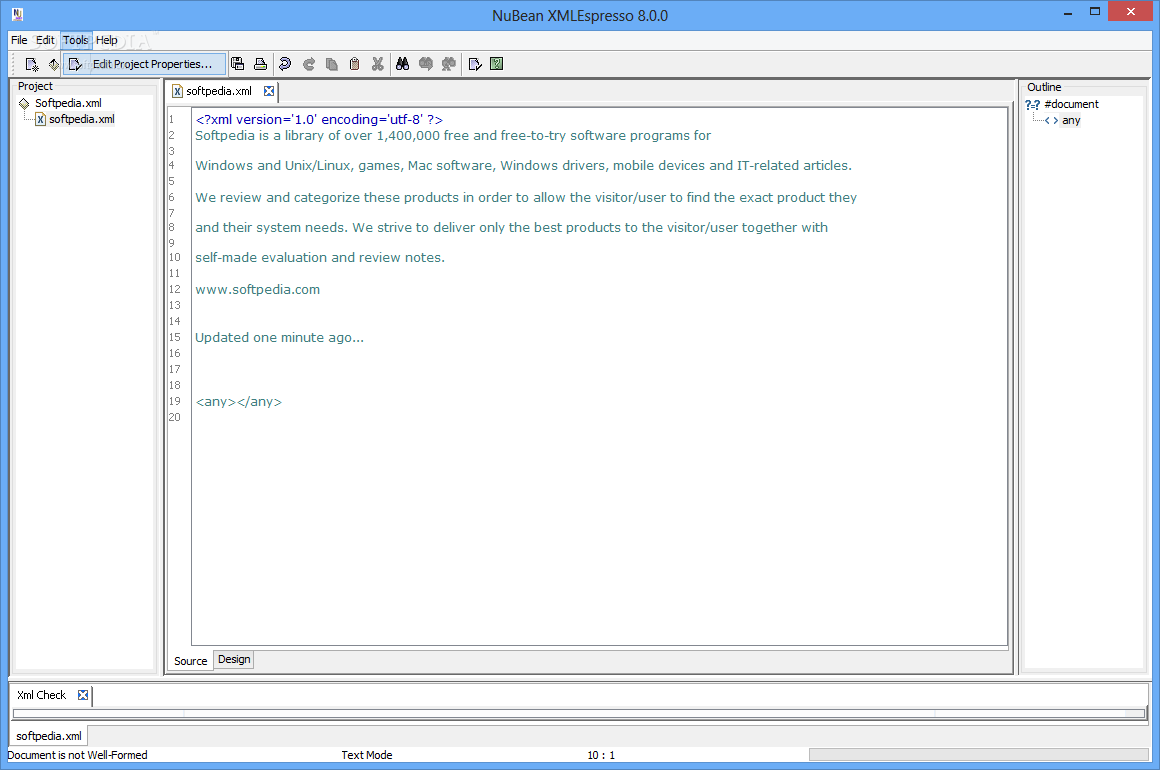Click 'Document is not Well-Formed' status message
Screen dimensions: 1160x770
[78, 755]
